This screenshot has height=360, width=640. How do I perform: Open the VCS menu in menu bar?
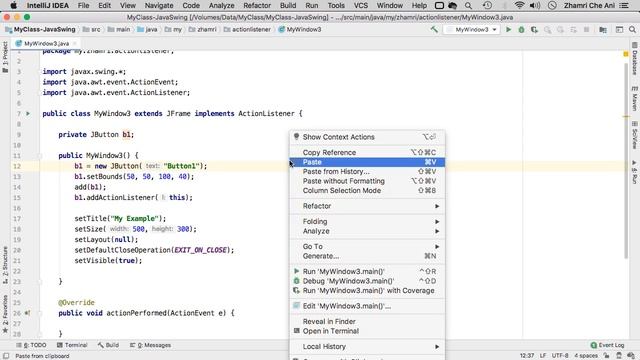[x=360, y=6]
